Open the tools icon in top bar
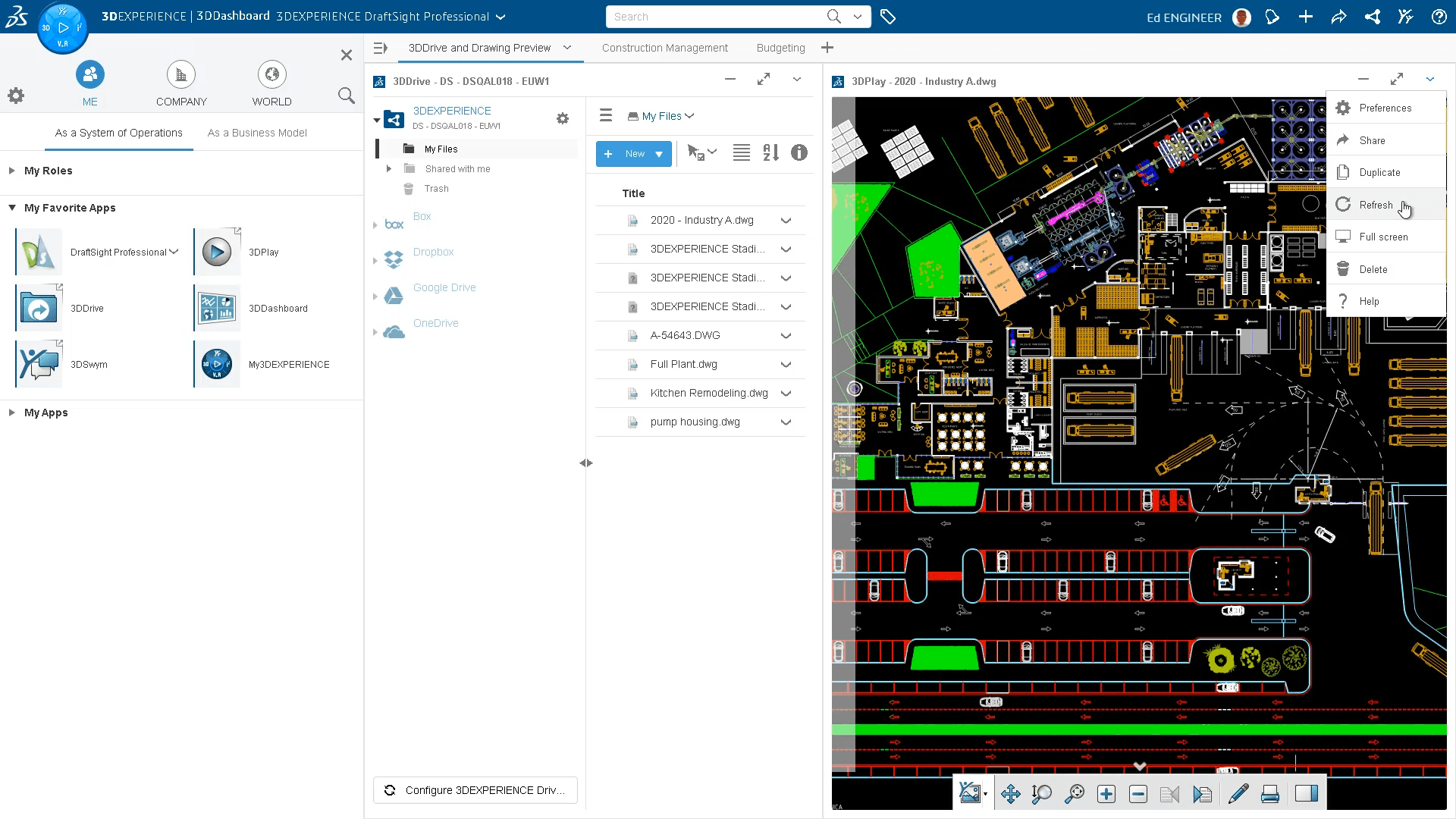The image size is (1456, 819). coord(1405,17)
